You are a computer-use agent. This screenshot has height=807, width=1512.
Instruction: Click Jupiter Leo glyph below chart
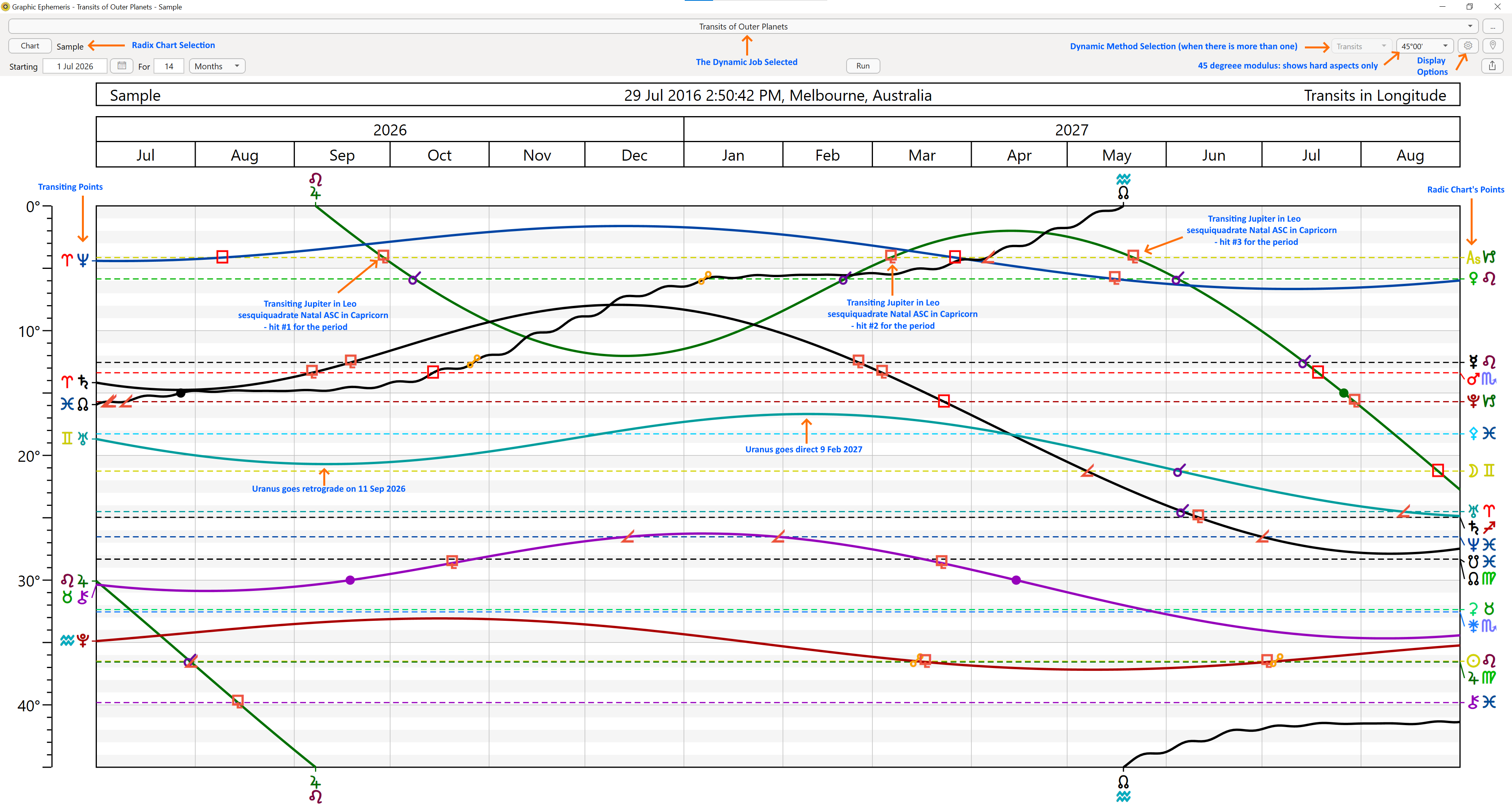[x=316, y=789]
